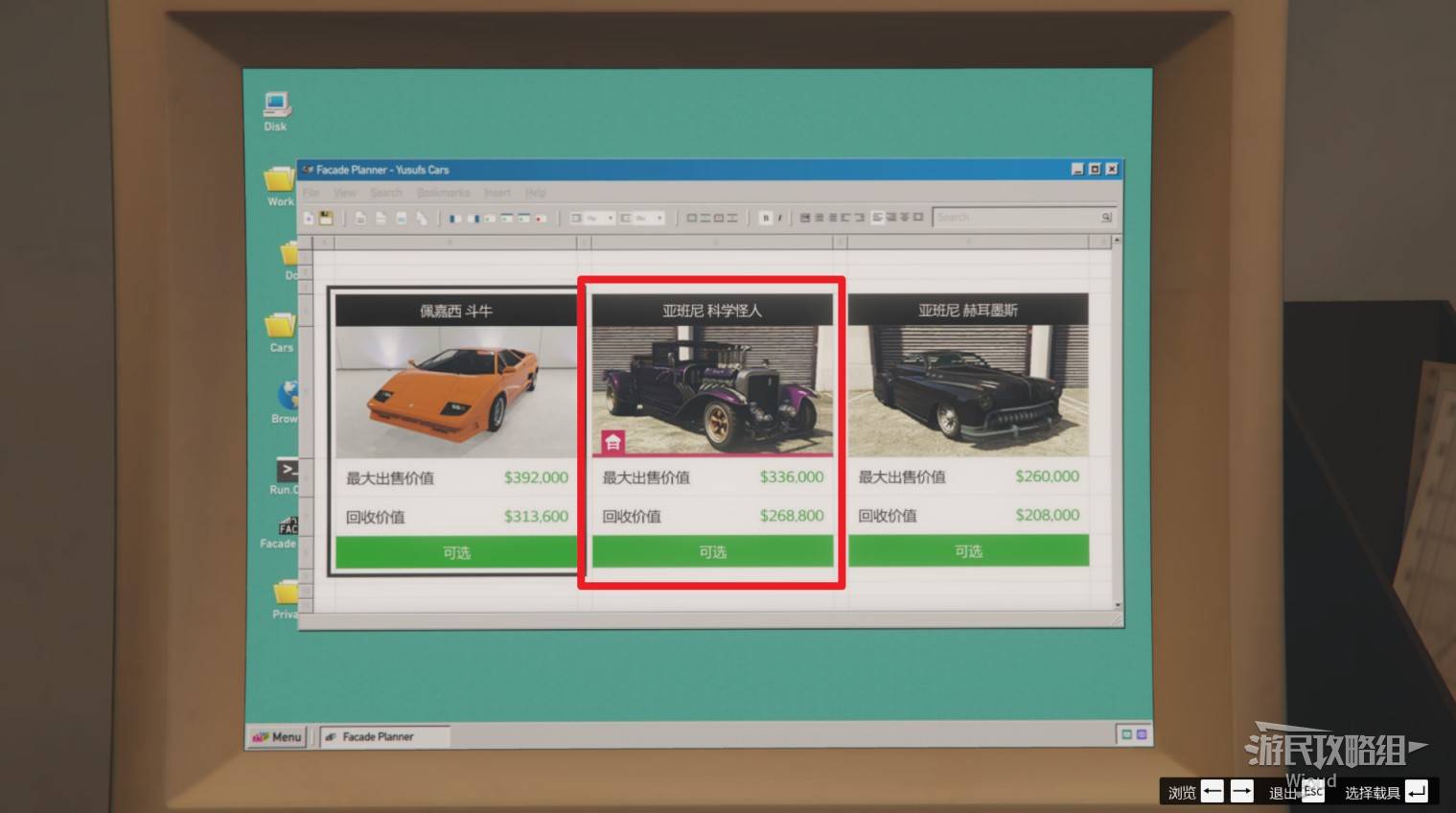
Task: Click the 亚班尼 科学怪人 title header
Action: [x=712, y=310]
